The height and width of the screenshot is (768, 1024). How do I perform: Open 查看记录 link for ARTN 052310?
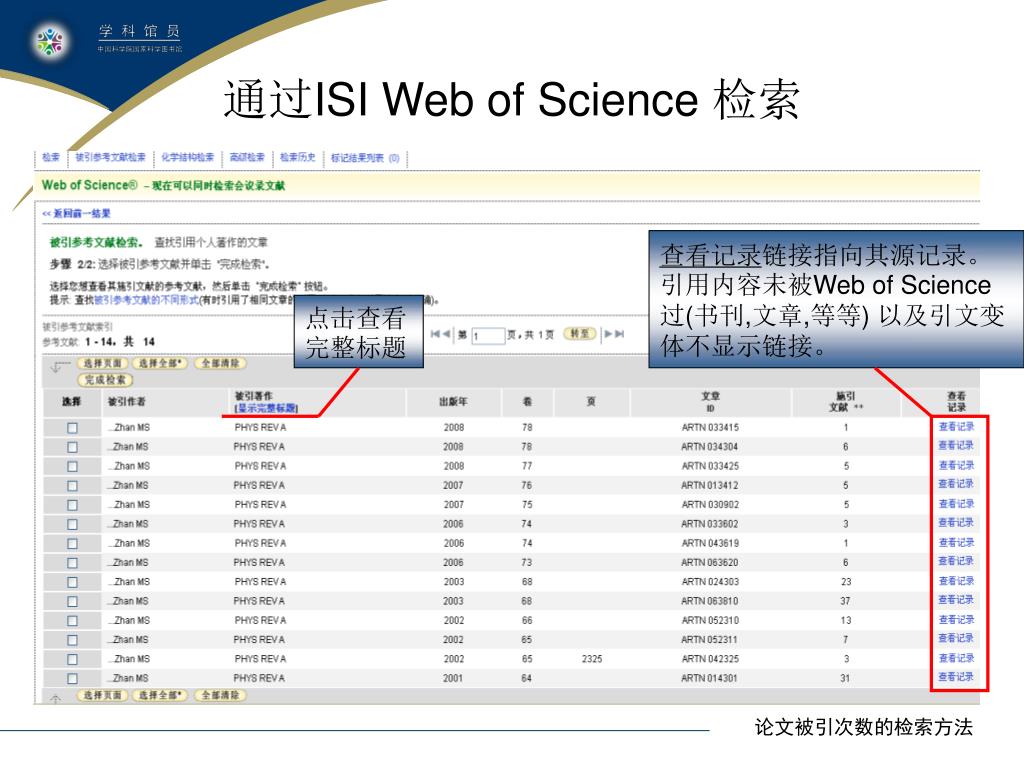coord(956,619)
